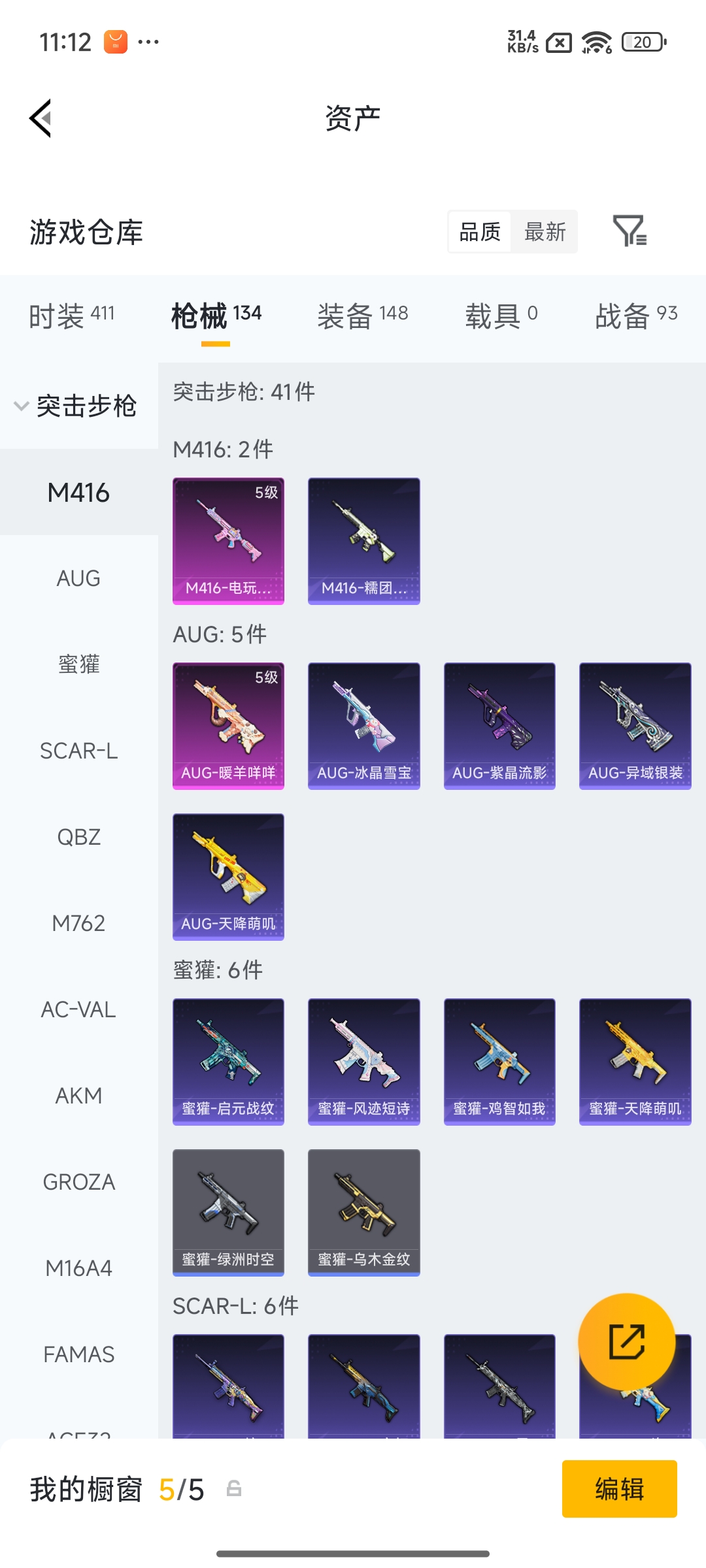Image resolution: width=706 pixels, height=1568 pixels.
Task: Tap the orange share floating button
Action: (x=627, y=1342)
